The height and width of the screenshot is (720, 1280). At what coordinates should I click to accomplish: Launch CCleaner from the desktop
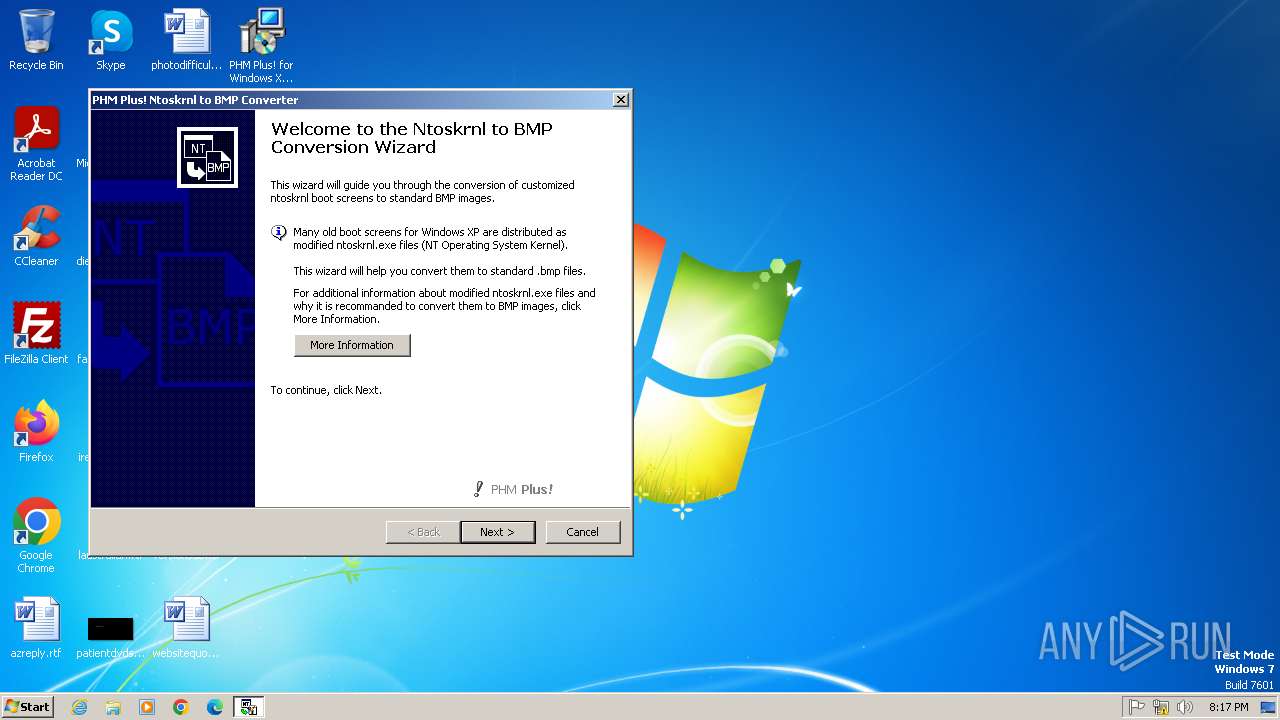36,236
